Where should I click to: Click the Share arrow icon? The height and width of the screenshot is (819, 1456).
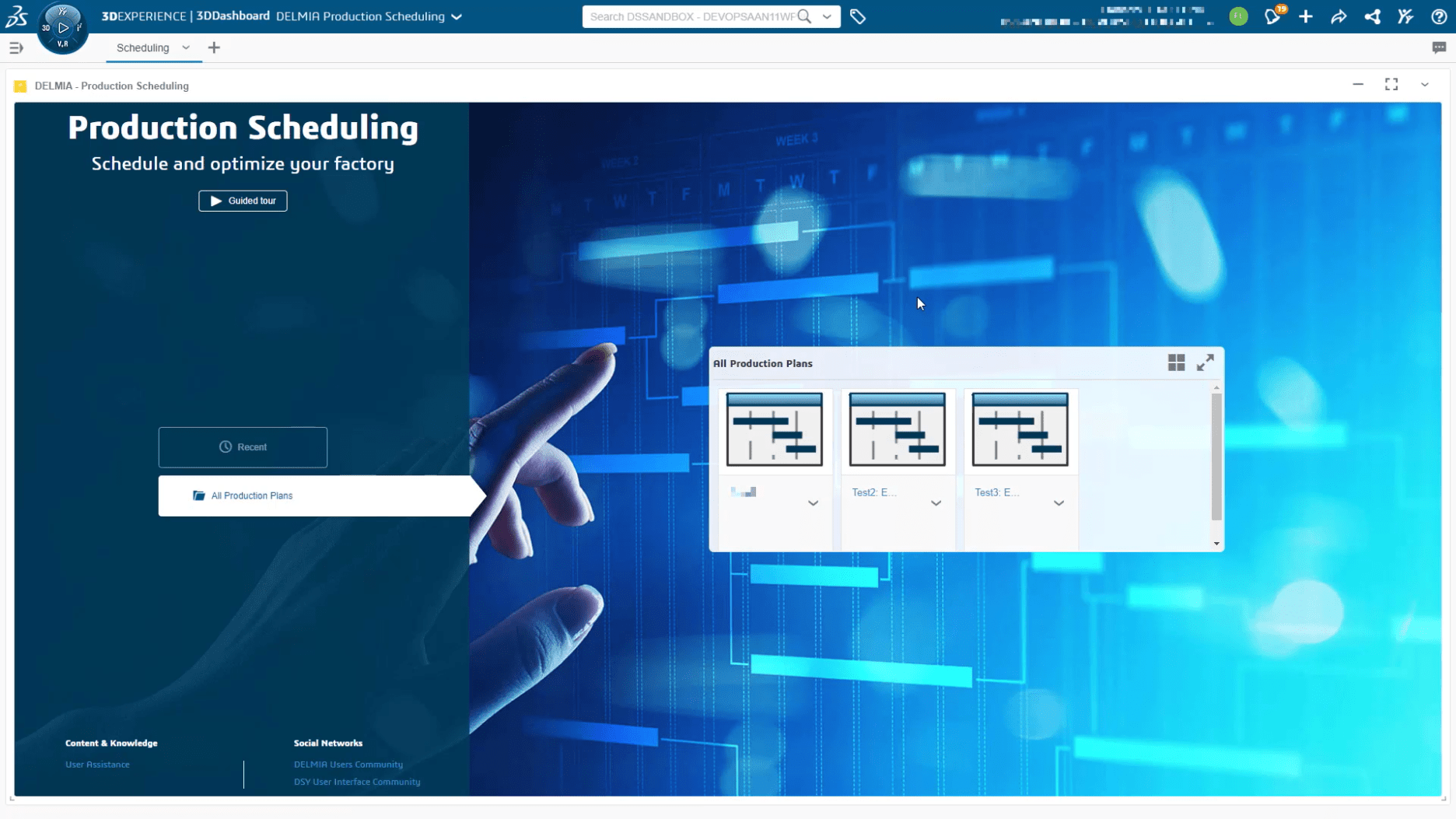[1339, 16]
